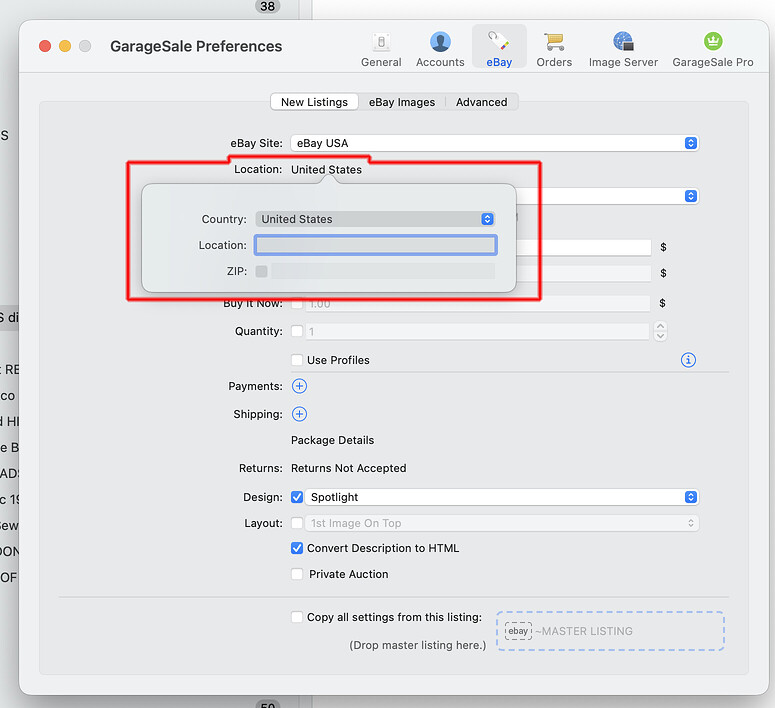Open the Image Server preferences pane

tap(623, 49)
